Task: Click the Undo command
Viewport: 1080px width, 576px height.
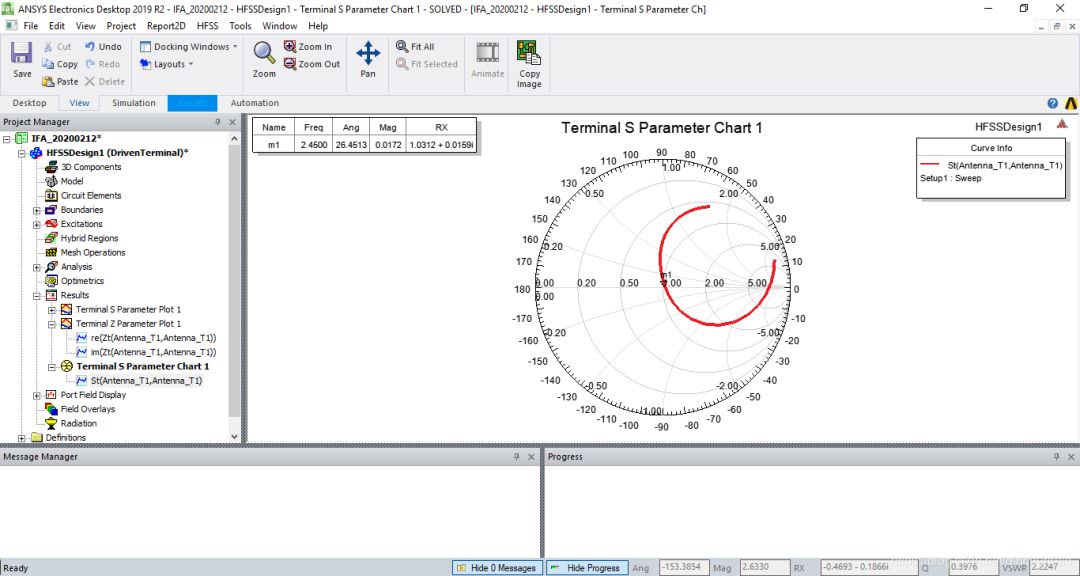Action: point(103,47)
